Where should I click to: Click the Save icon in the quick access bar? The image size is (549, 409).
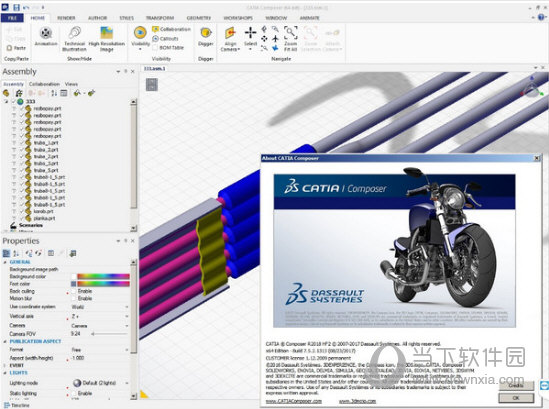(16, 7)
